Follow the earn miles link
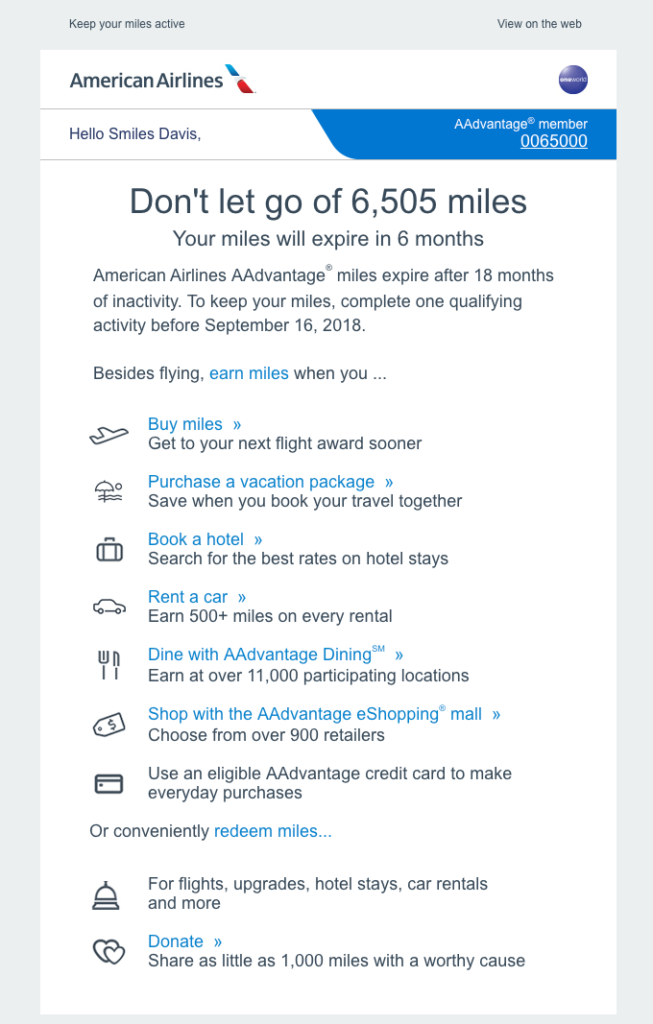The width and height of the screenshot is (653, 1024). pyautogui.click(x=249, y=374)
